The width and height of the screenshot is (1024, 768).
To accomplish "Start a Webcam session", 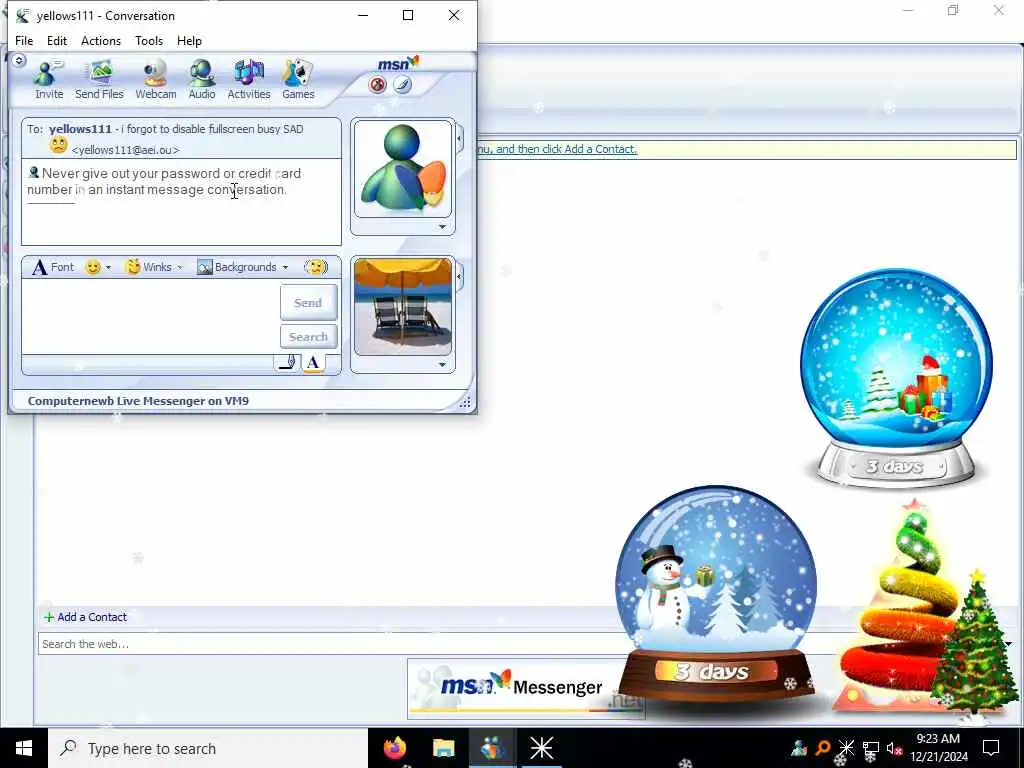I will click(155, 79).
